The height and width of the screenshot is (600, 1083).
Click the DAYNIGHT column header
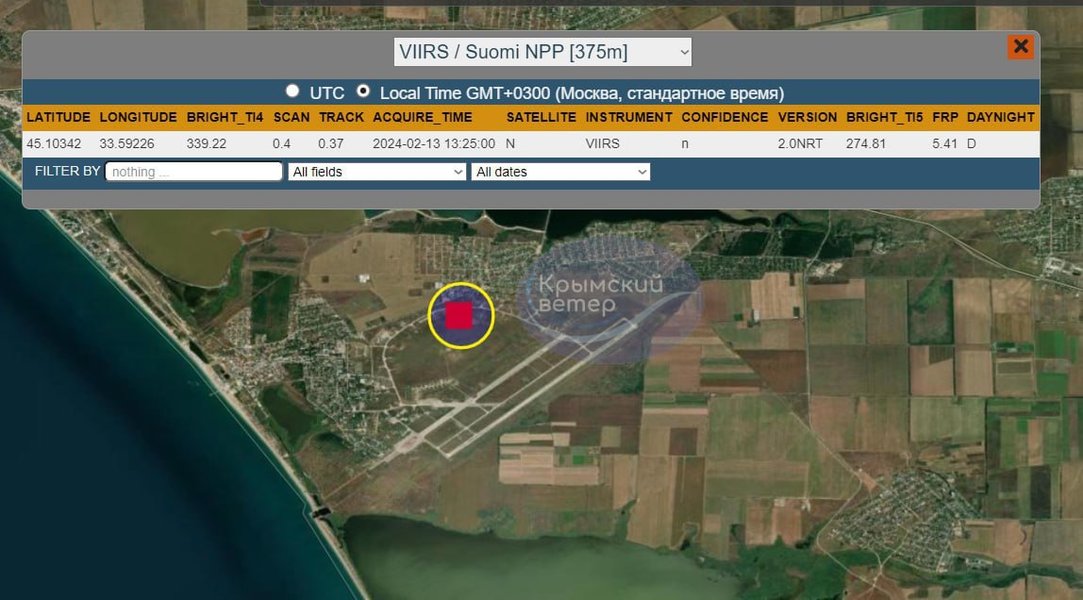tap(1000, 117)
